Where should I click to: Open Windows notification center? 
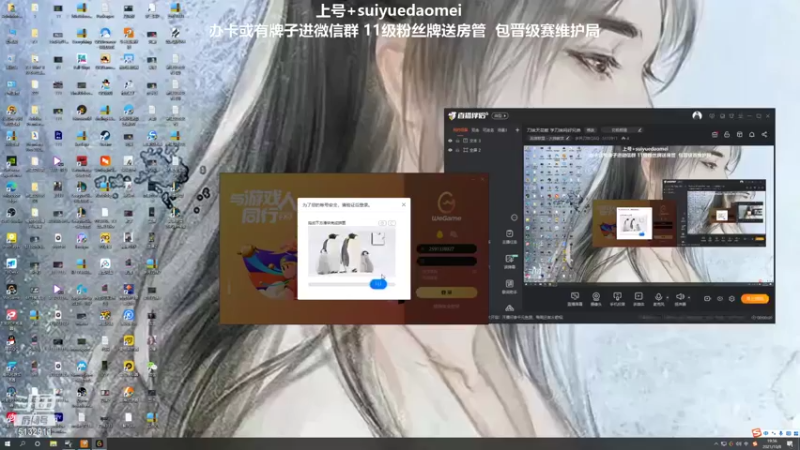click(790, 444)
